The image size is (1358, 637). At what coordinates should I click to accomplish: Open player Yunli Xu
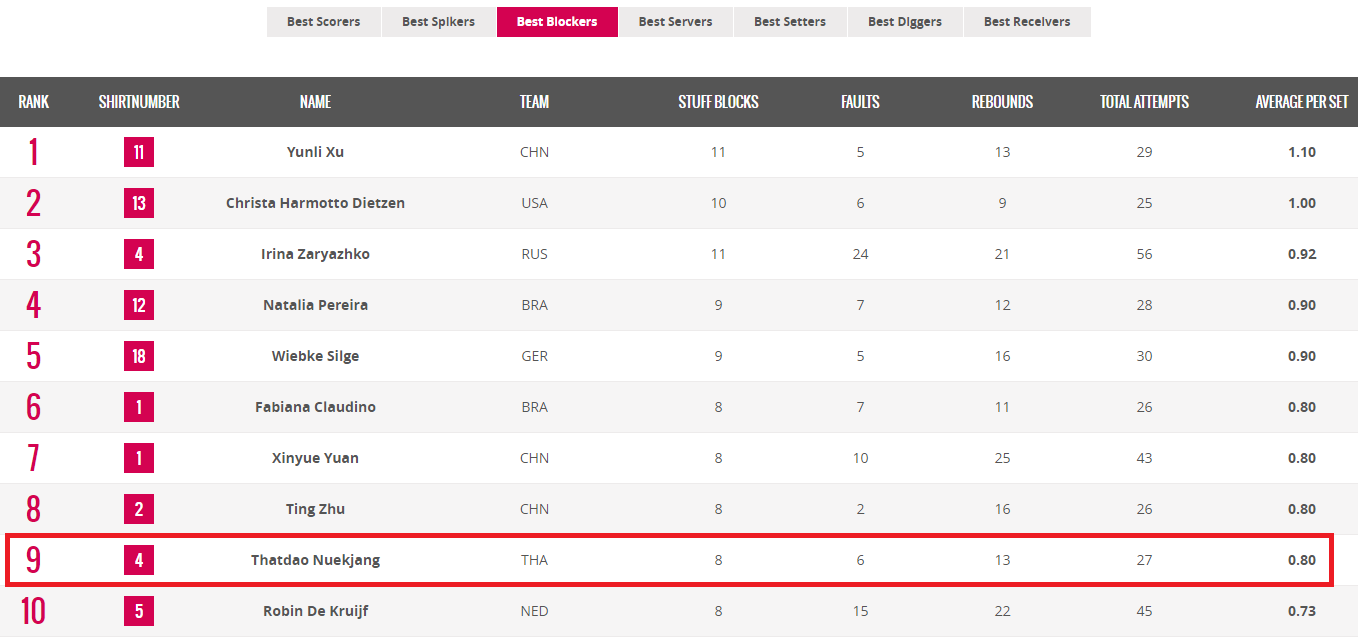coord(315,152)
